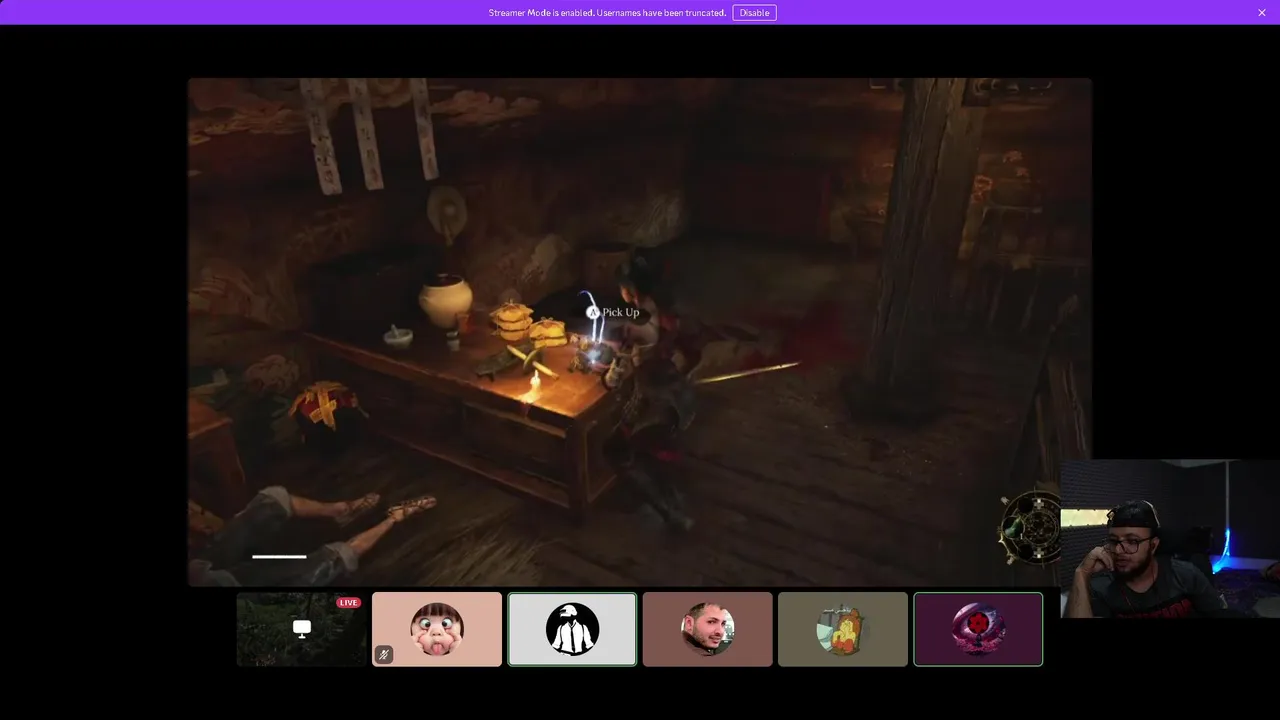The height and width of the screenshot is (720, 1280).
Task: Click the Pick Up prompt in the game
Action: 613,313
